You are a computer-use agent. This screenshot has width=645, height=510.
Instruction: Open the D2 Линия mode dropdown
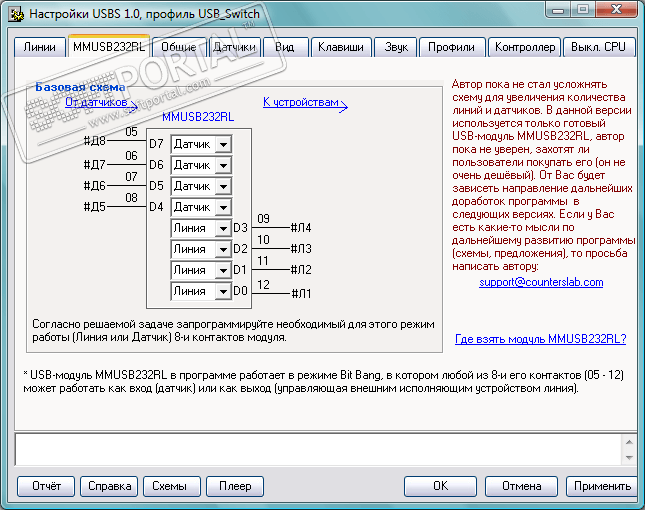(x=223, y=249)
